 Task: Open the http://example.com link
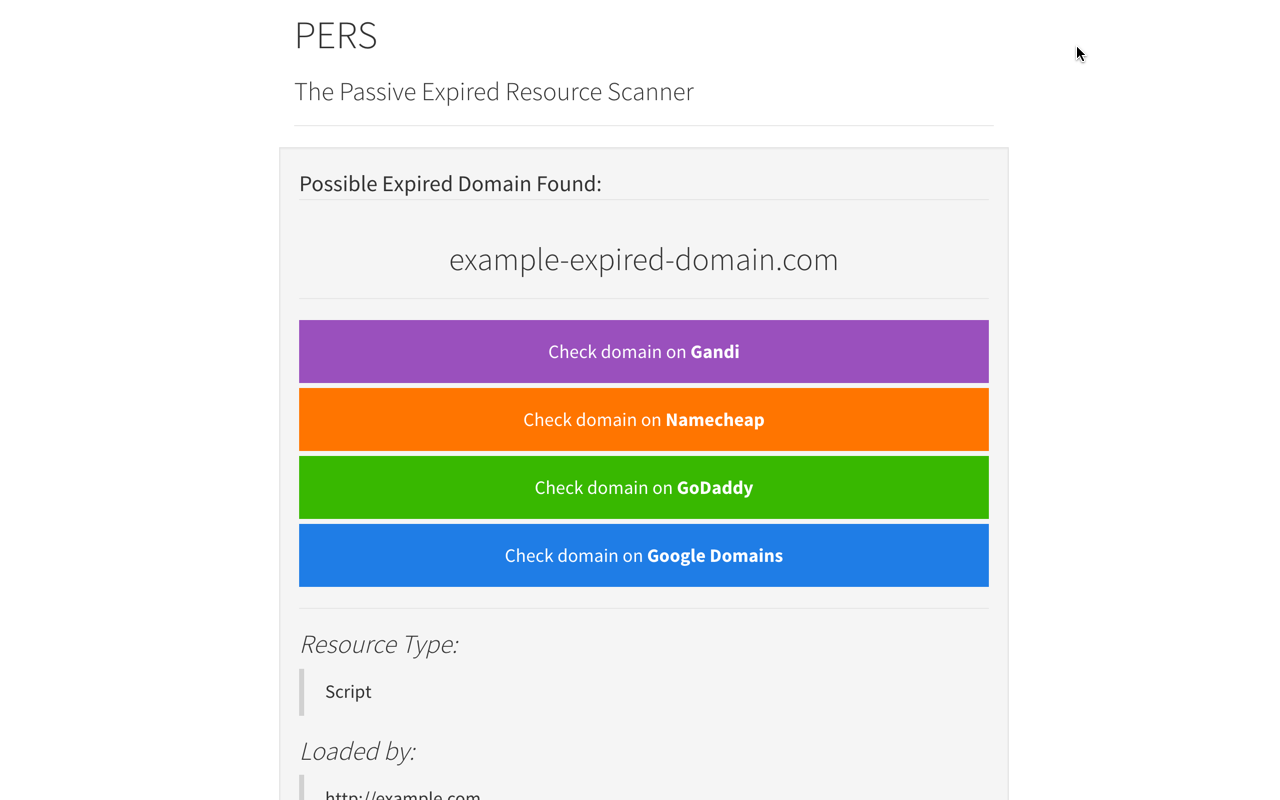pyautogui.click(x=401, y=795)
